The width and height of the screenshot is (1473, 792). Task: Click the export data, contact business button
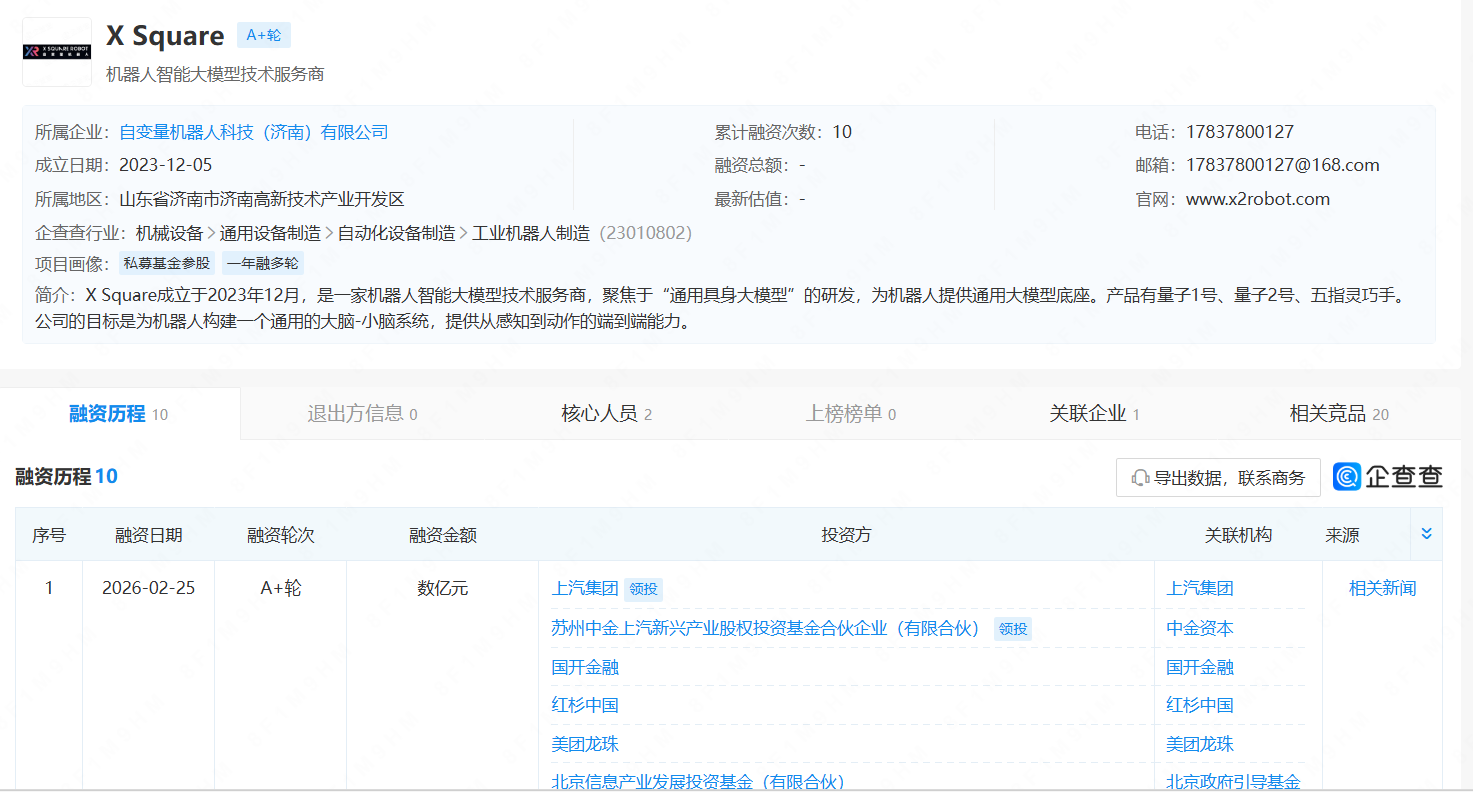(1218, 478)
